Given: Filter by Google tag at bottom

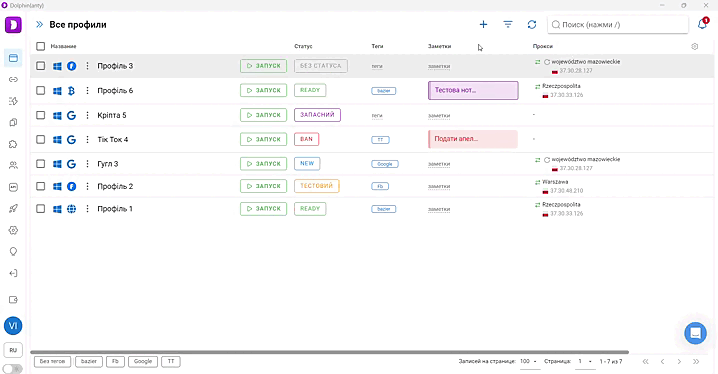Looking at the screenshot, I should pyautogui.click(x=143, y=362).
